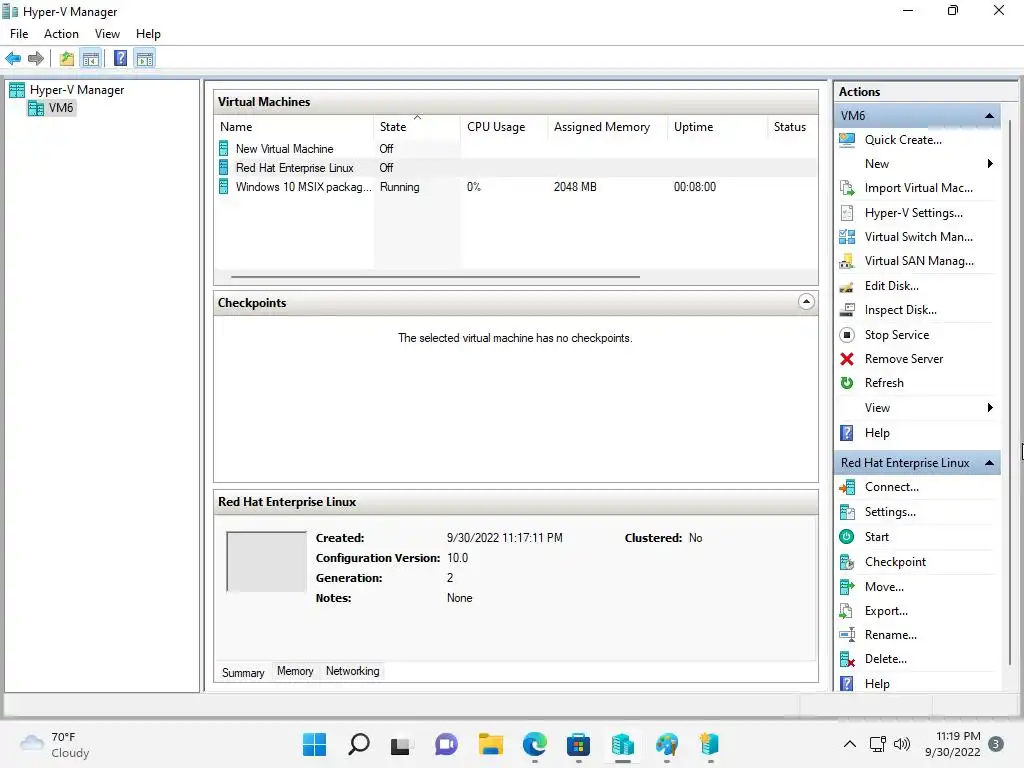Viewport: 1024px width, 768px height.
Task: Open Quick Create action
Action: click(x=903, y=140)
